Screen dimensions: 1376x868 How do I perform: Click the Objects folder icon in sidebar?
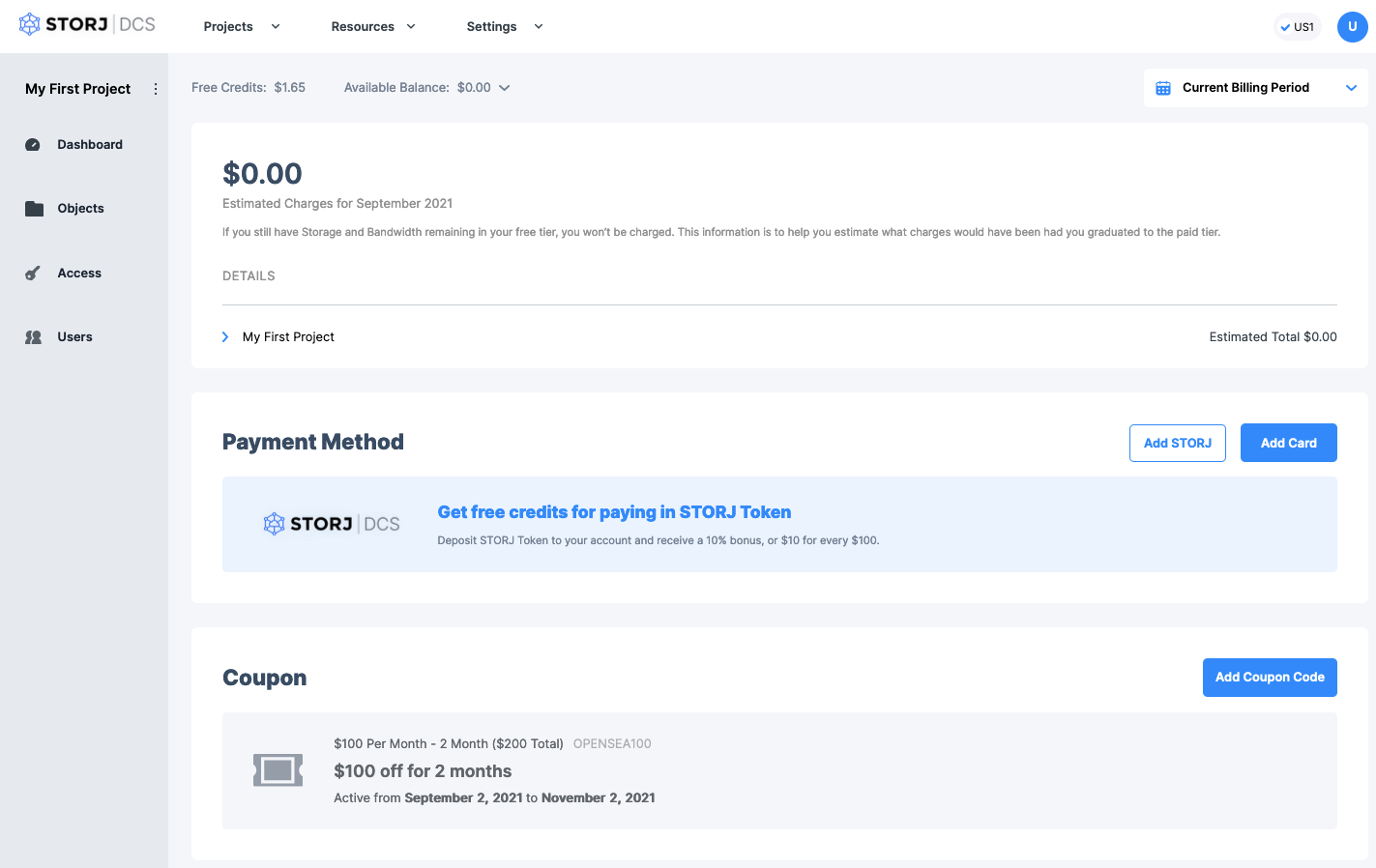point(35,209)
